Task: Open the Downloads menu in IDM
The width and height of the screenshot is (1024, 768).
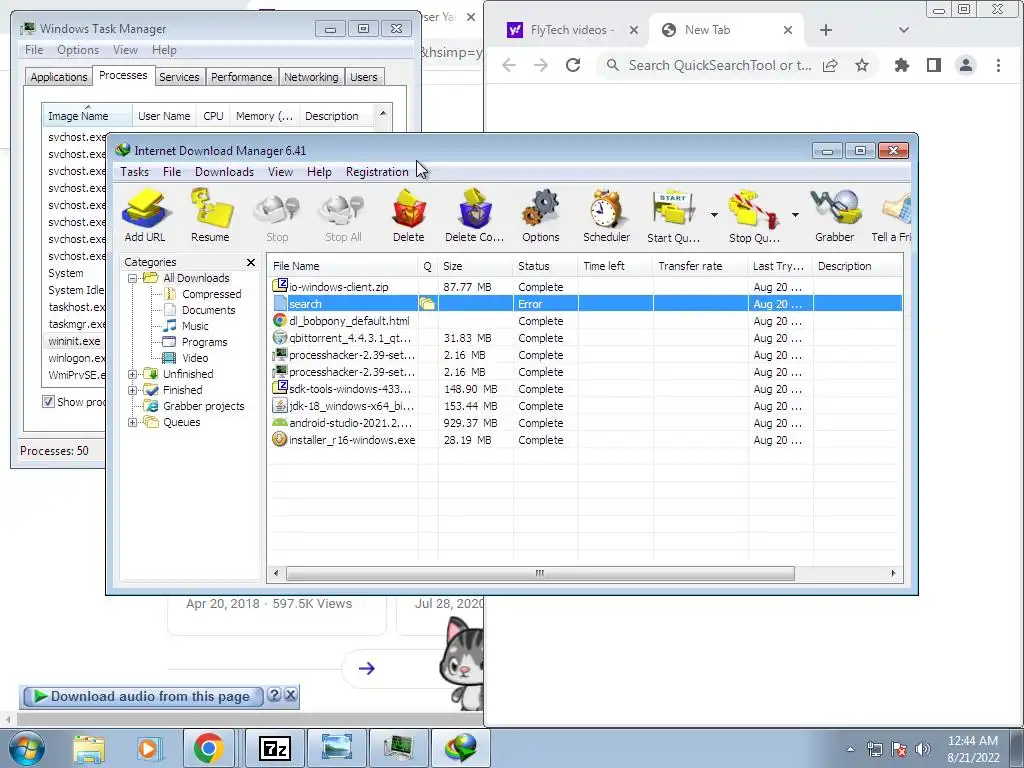Action: (x=224, y=172)
